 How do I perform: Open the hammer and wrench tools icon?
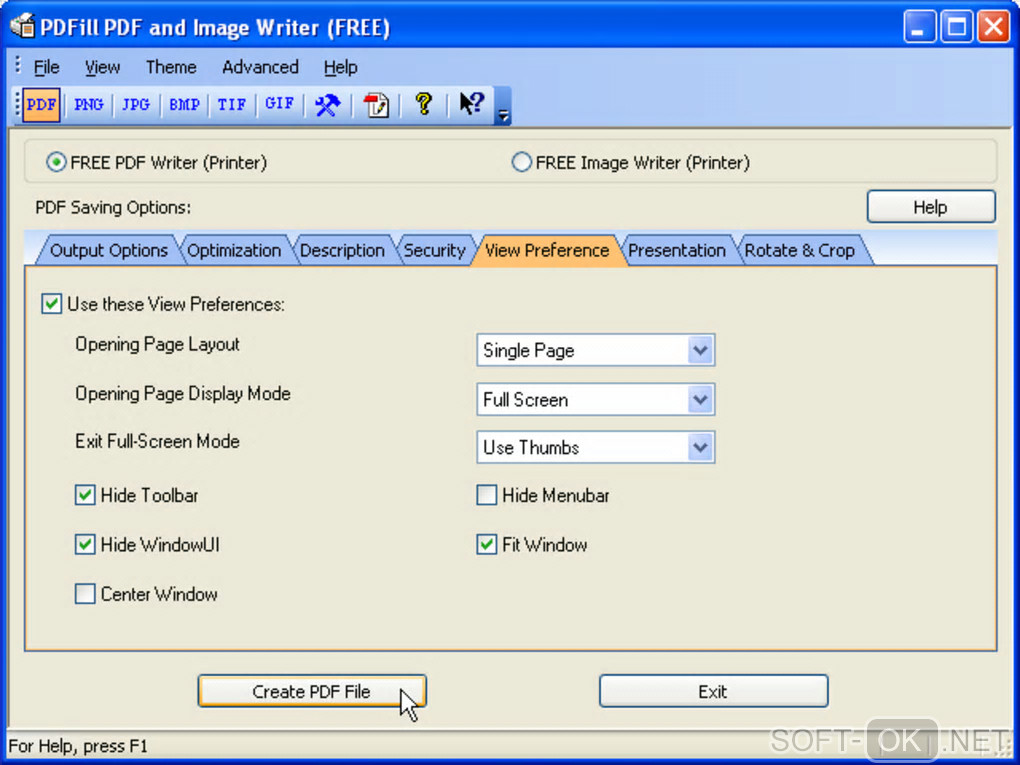[x=327, y=105]
